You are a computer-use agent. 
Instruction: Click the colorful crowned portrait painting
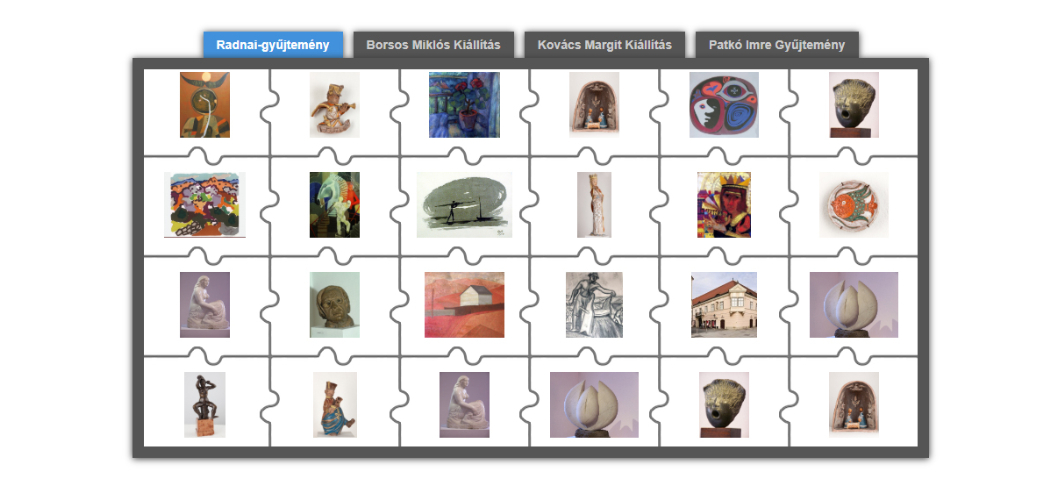click(724, 205)
